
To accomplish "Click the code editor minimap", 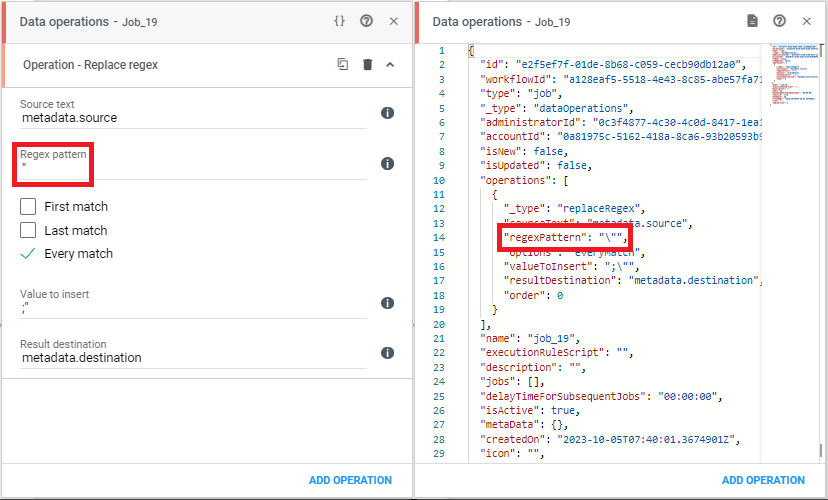I will pos(794,74).
